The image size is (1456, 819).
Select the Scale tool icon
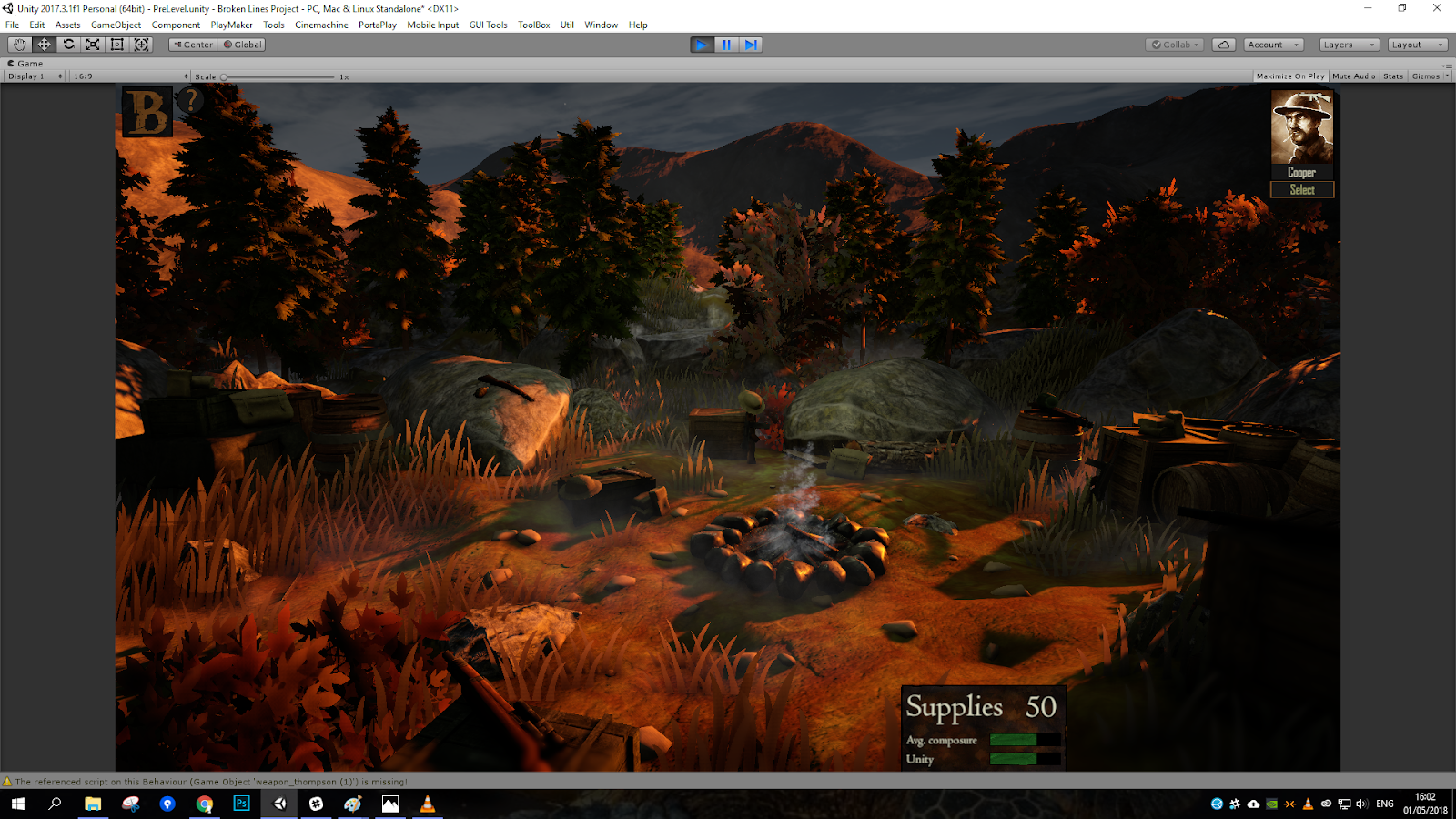93,45
